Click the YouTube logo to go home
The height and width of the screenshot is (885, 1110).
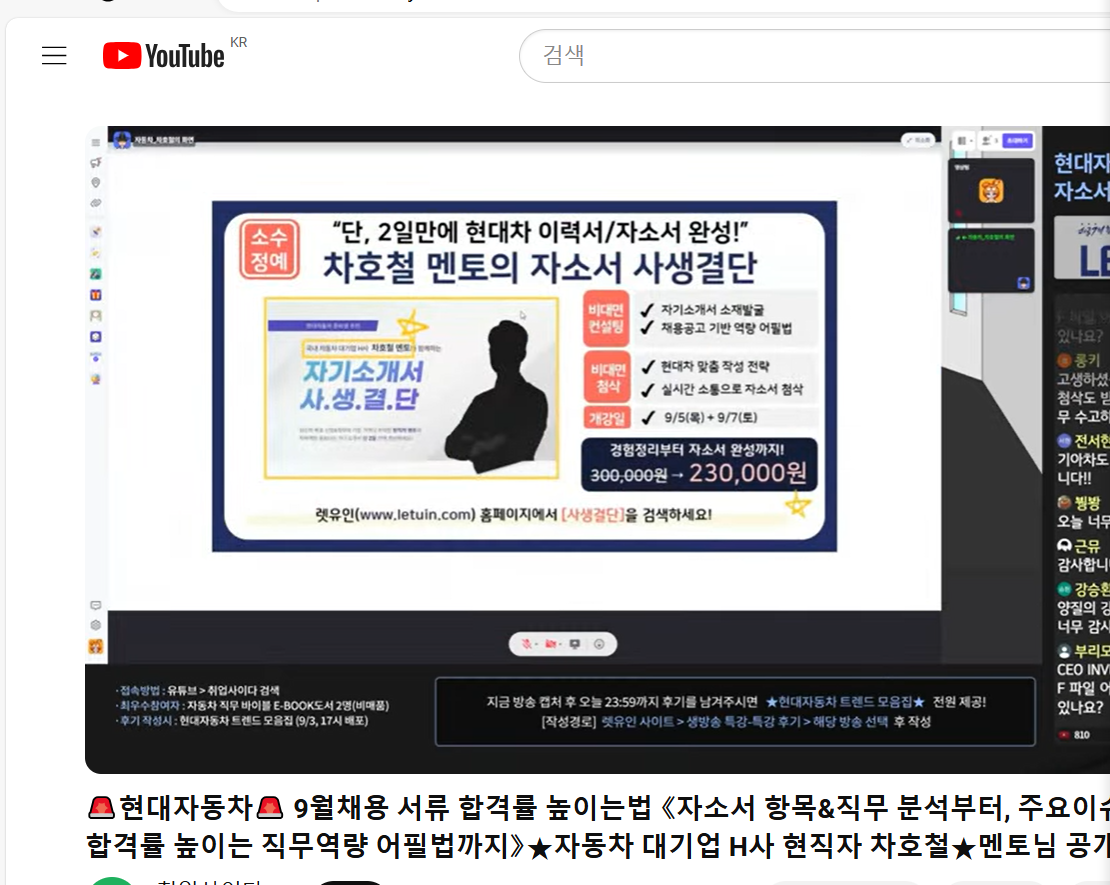(164, 56)
